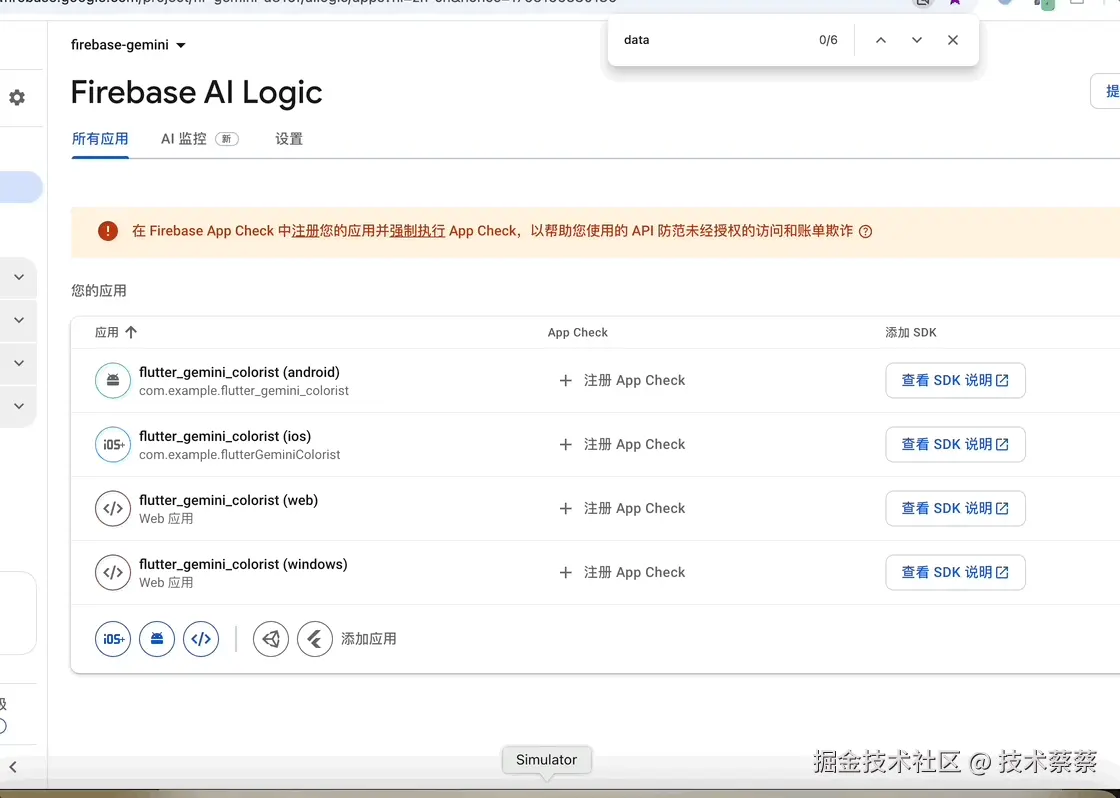Select the flutter_gemini_colorist (windows) app name

(244, 564)
